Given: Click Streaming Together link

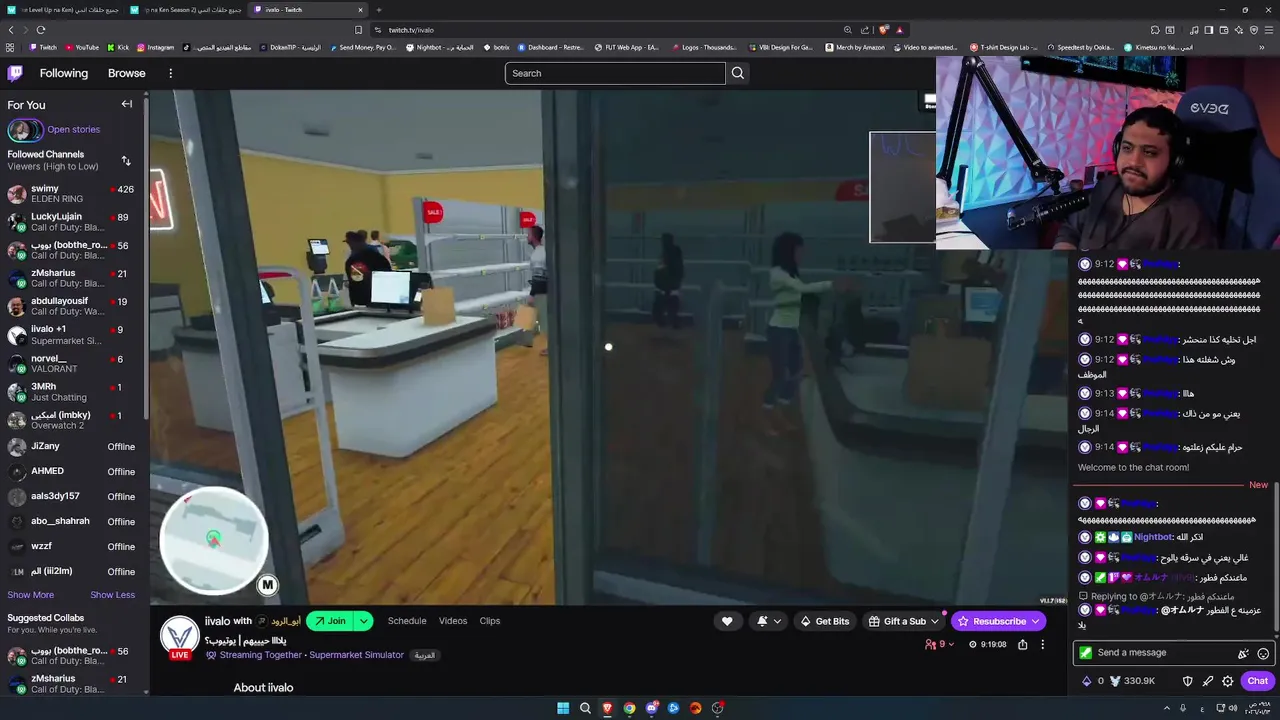Looking at the screenshot, I should click(x=261, y=655).
